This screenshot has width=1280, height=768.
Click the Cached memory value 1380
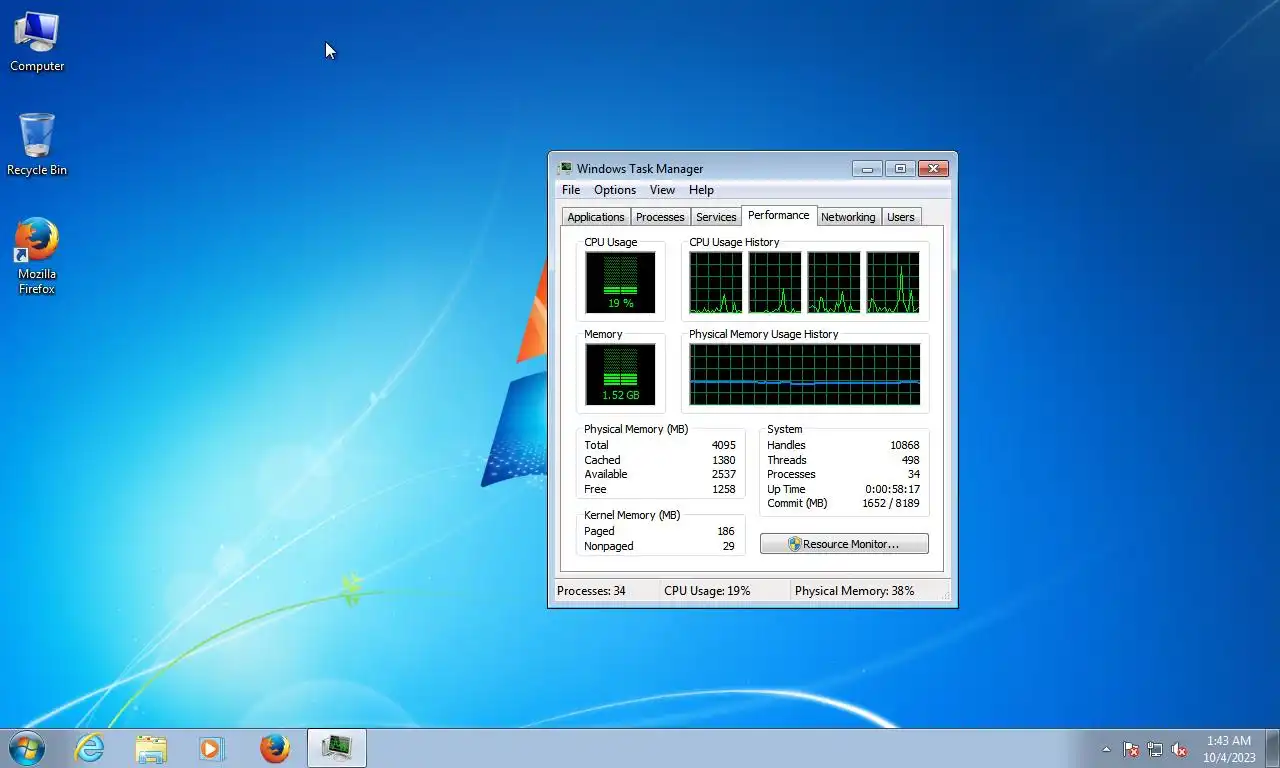point(723,460)
